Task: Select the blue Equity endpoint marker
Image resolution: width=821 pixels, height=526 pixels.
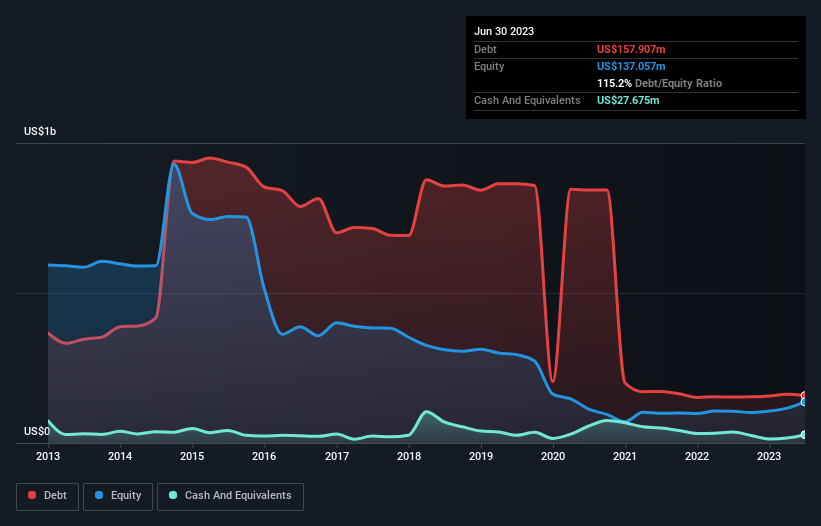Action: click(x=805, y=402)
